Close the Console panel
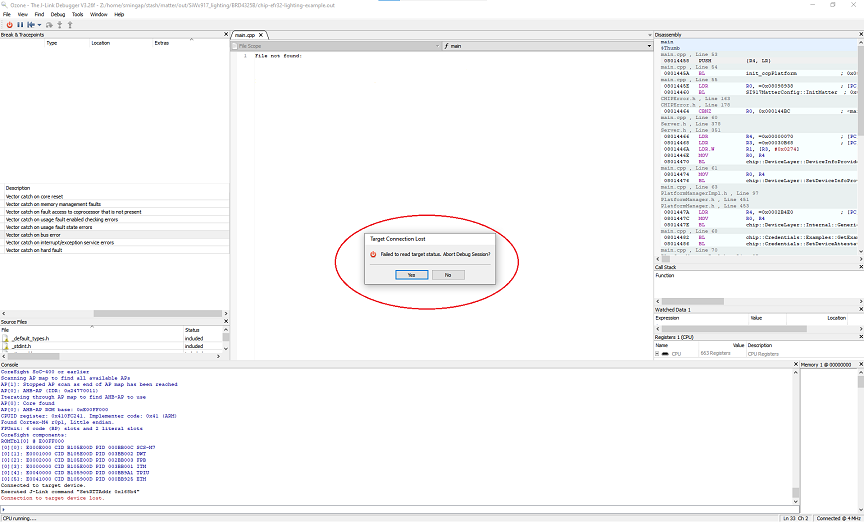This screenshot has width=864, height=522. coord(796,365)
